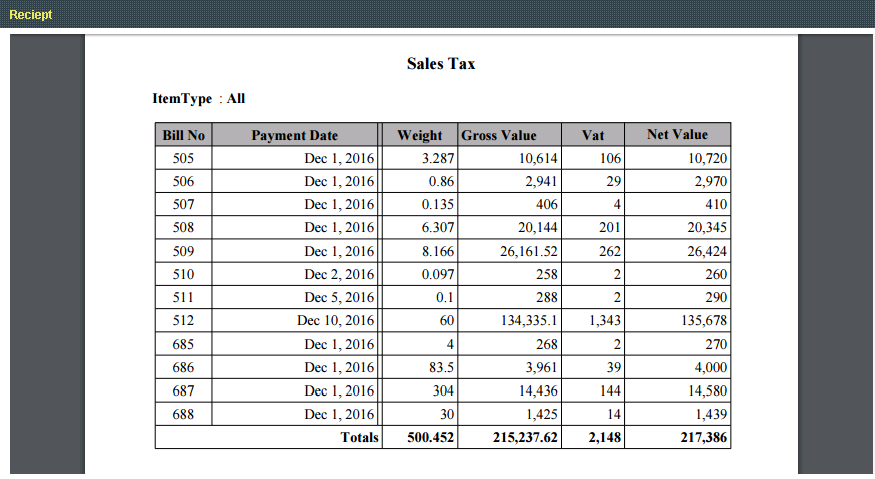The width and height of the screenshot is (875, 479).
Task: Select the Bill No column header
Action: click(183, 135)
